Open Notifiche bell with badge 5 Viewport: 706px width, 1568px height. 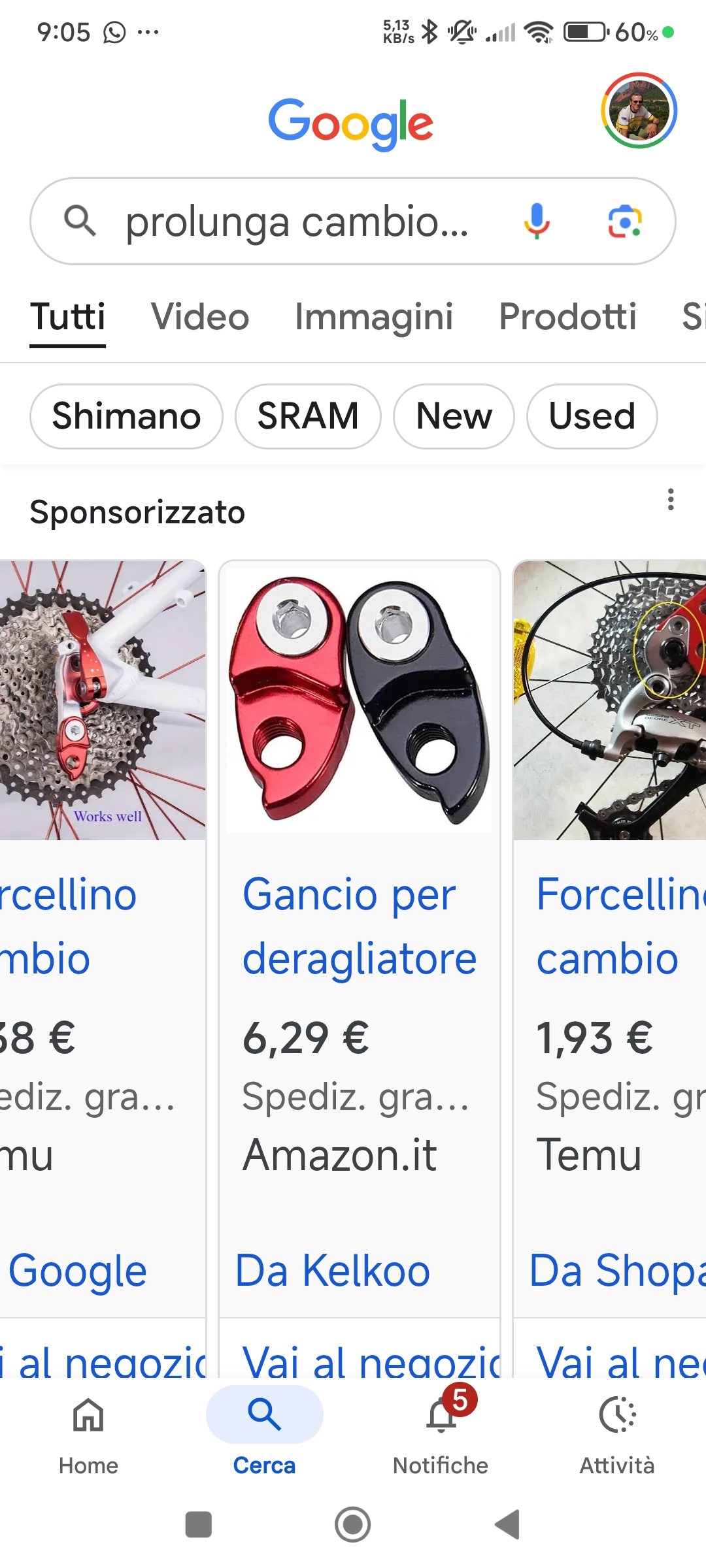tap(442, 1416)
